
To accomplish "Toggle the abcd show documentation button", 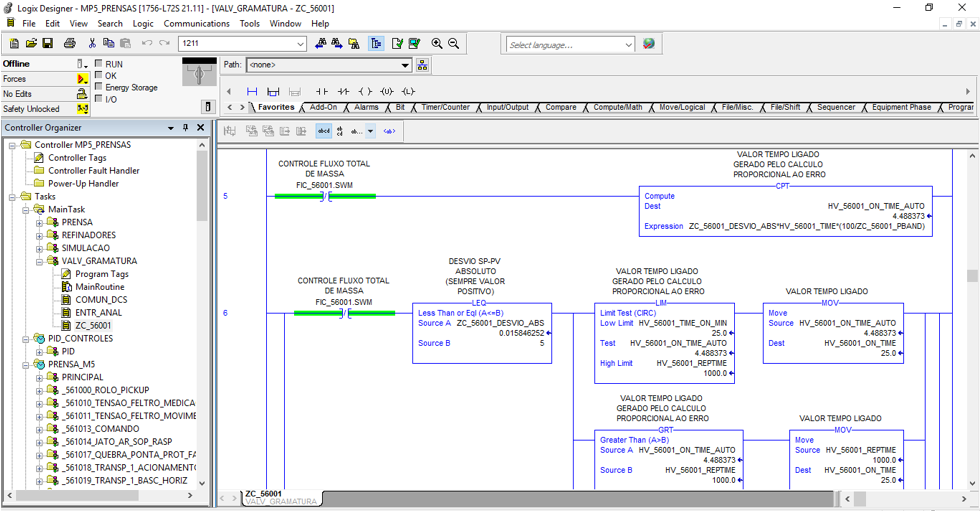I will click(324, 131).
